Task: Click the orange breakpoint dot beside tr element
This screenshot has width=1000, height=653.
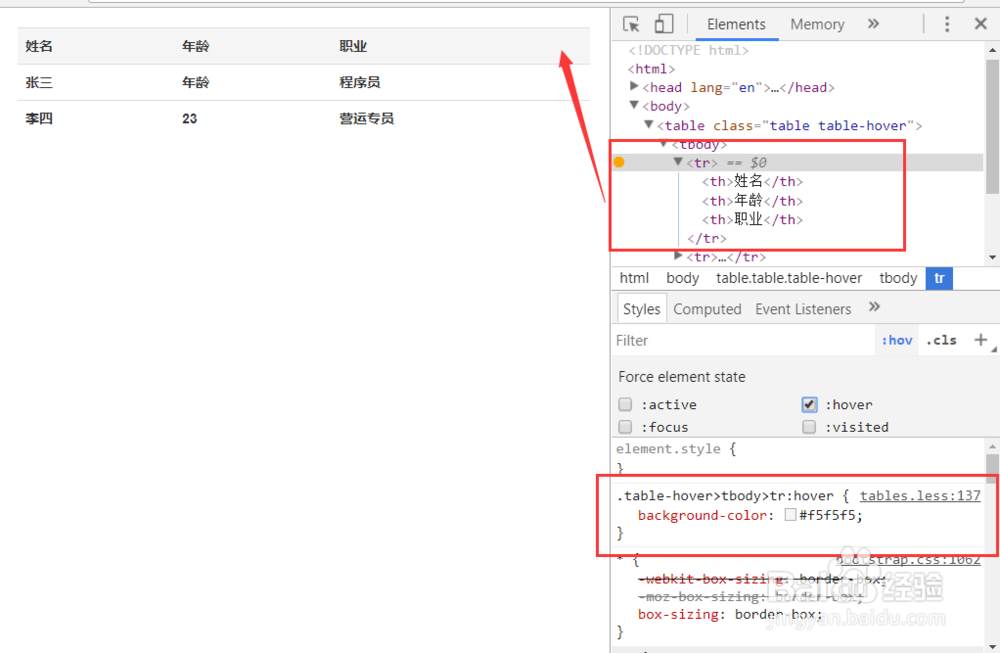Action: [x=619, y=161]
